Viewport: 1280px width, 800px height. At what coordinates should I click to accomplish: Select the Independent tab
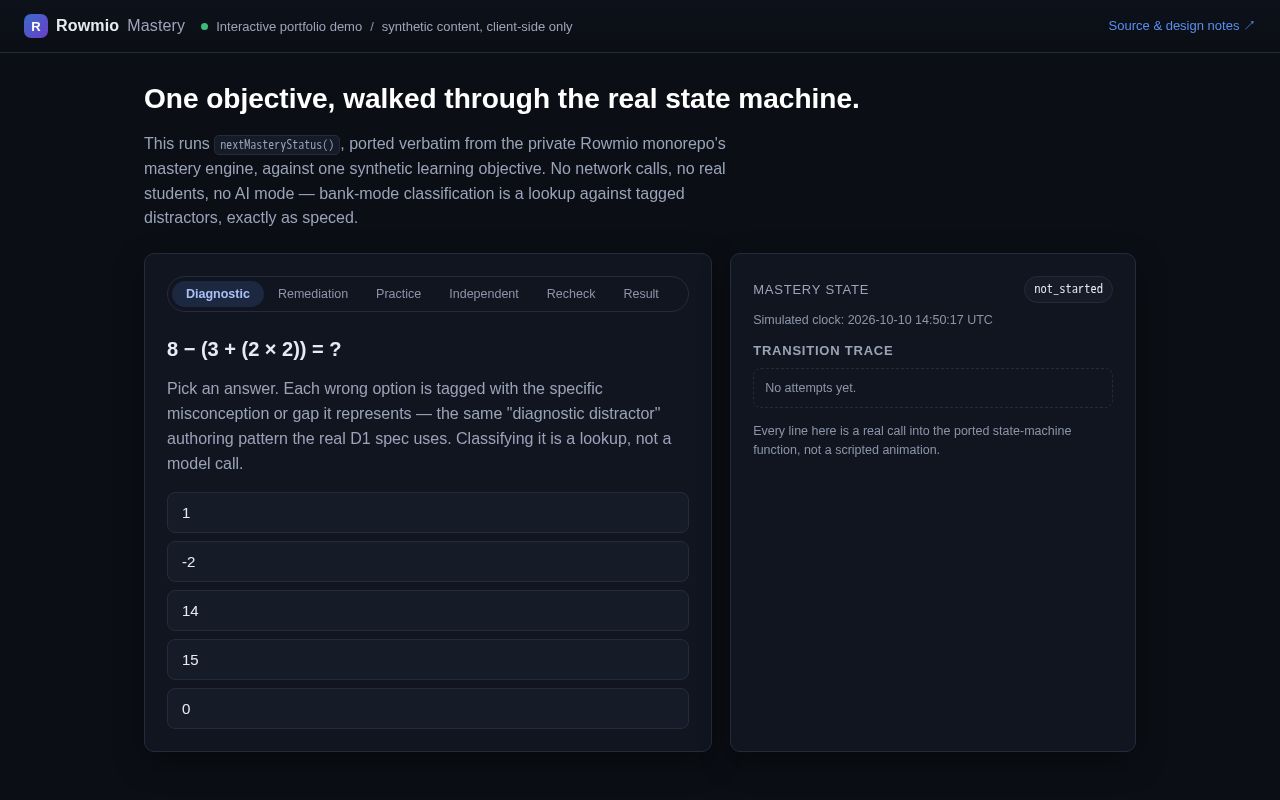tap(484, 294)
